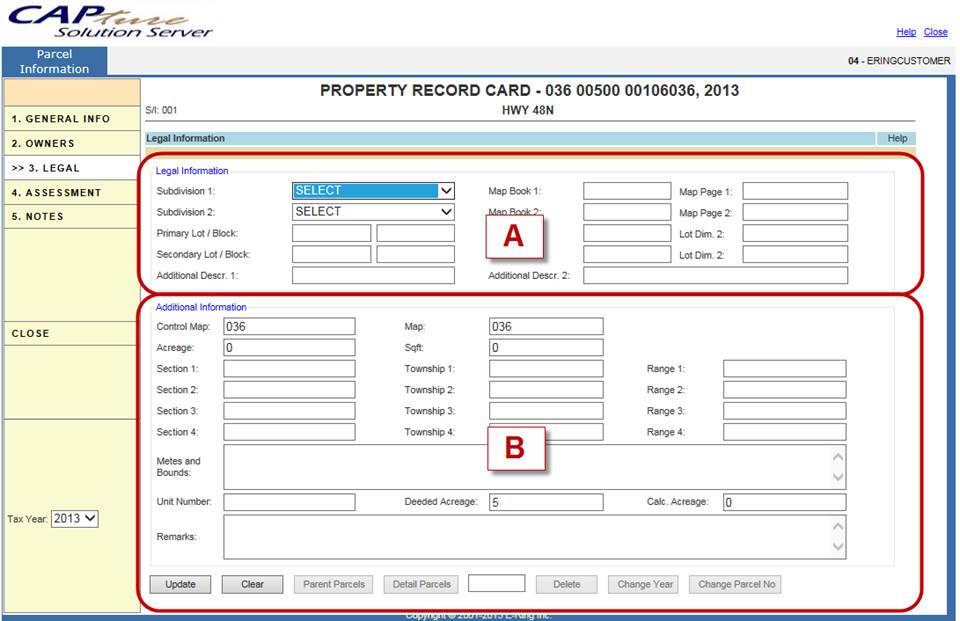
Task: Click the Delete button
Action: 567,584
